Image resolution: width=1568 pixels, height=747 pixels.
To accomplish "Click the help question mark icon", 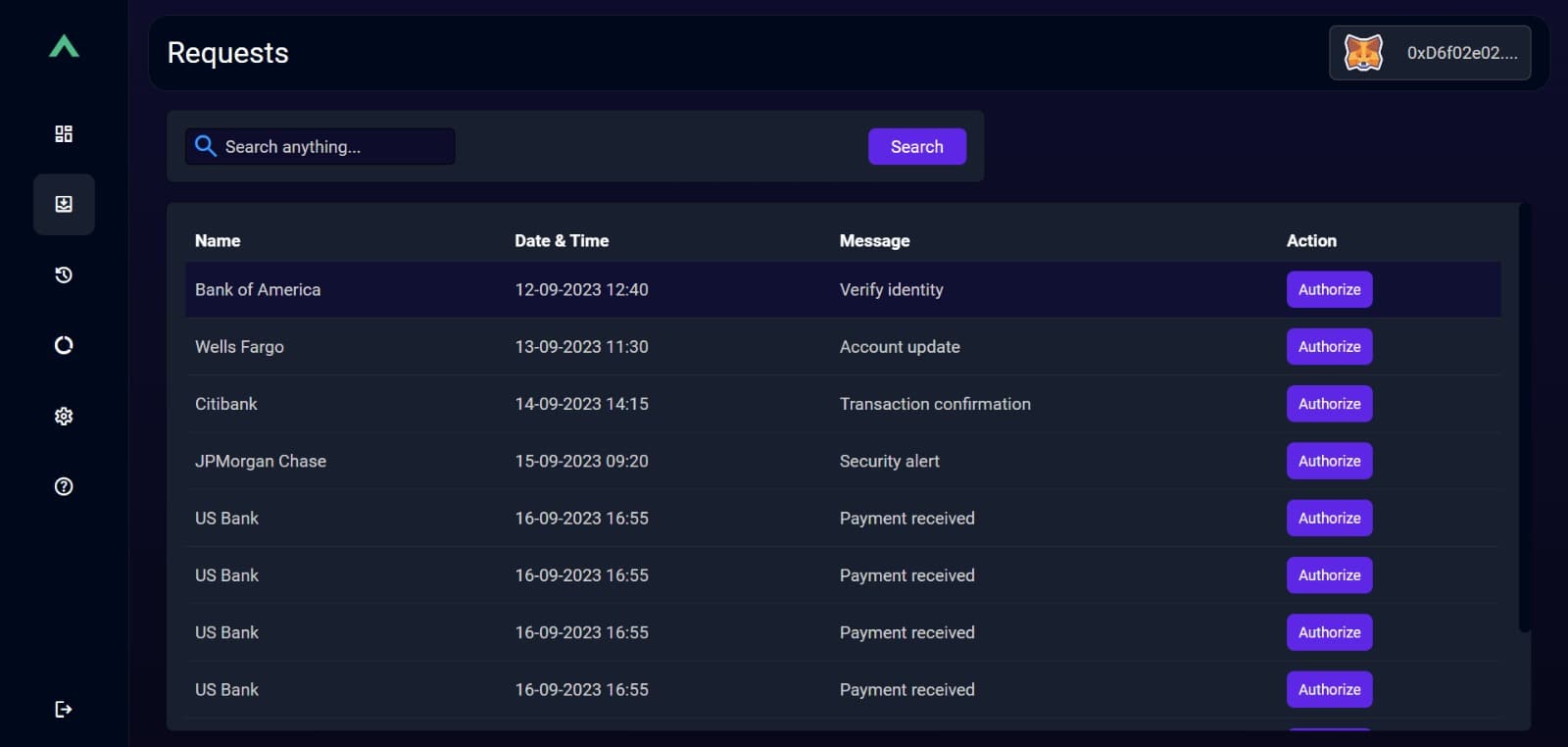I will [63, 485].
